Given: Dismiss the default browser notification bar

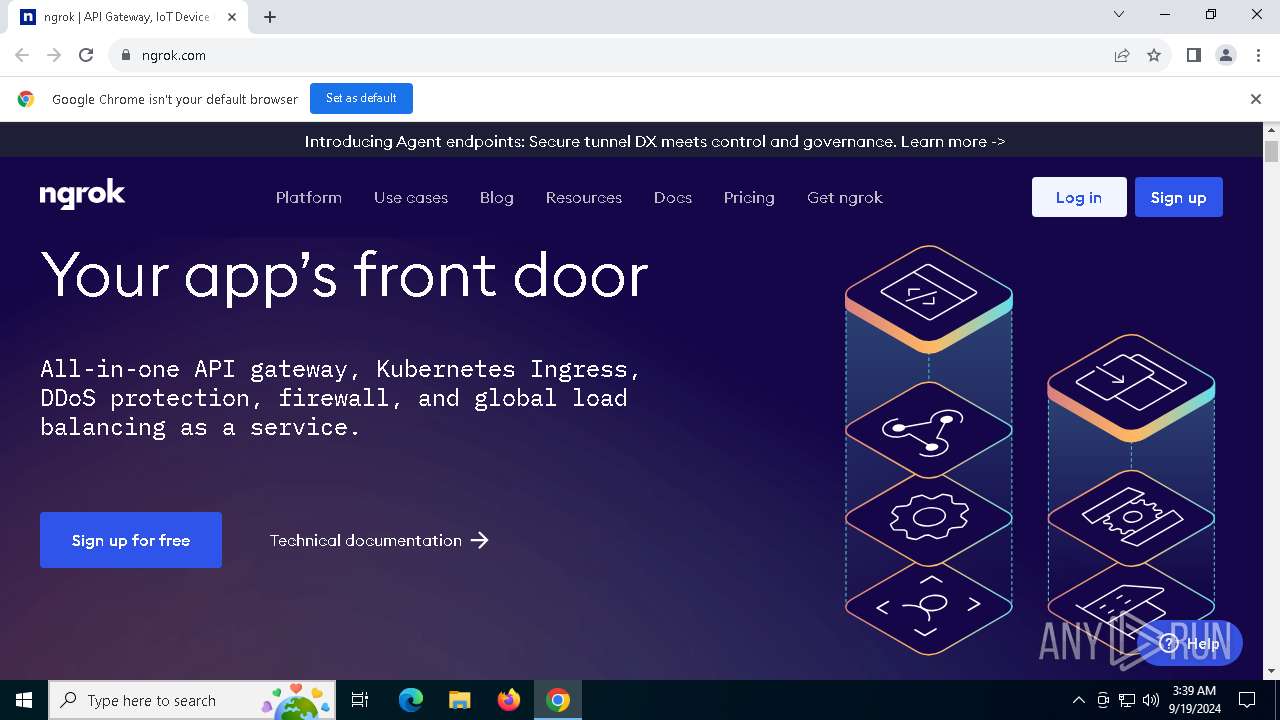Looking at the screenshot, I should coord(1256,99).
